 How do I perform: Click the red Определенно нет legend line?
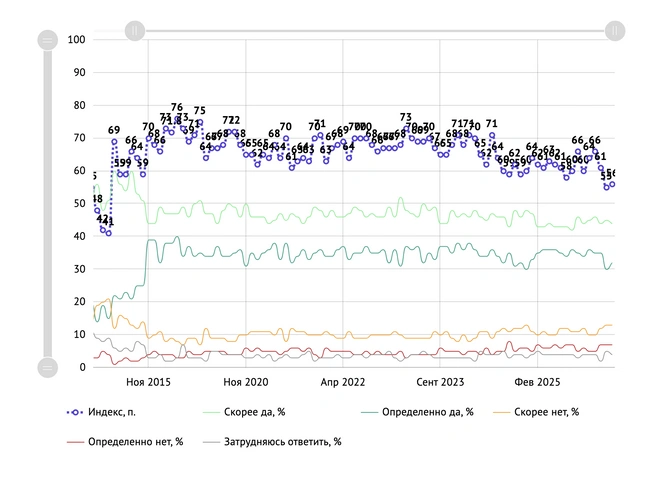tap(75, 442)
